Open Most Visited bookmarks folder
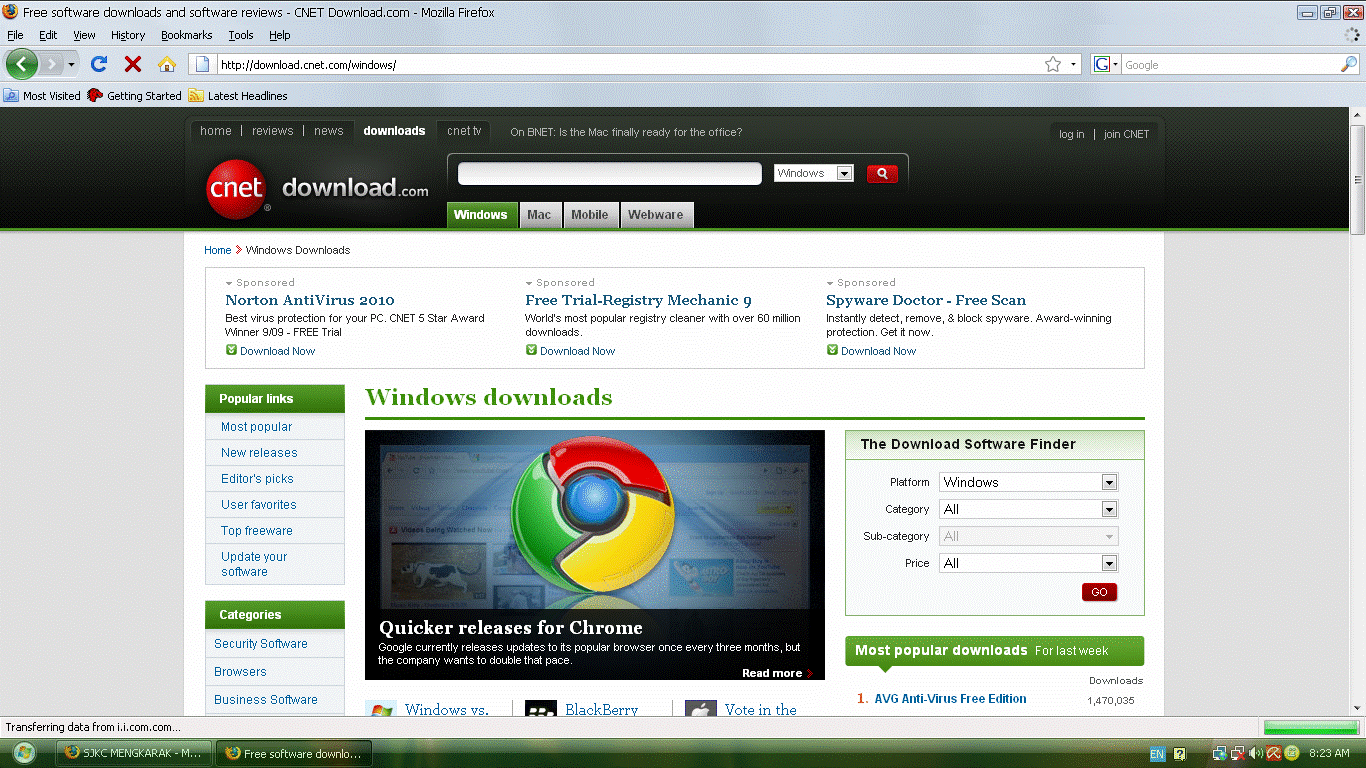 click(42, 96)
